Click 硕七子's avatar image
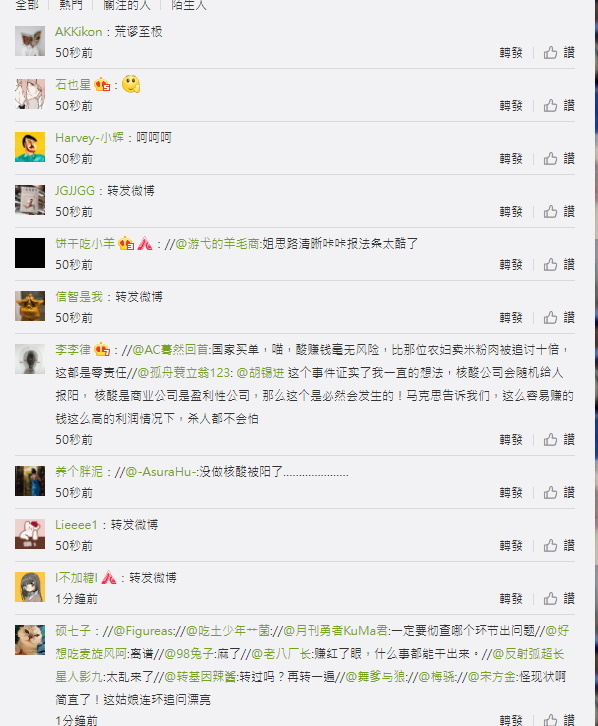 tap(30, 640)
